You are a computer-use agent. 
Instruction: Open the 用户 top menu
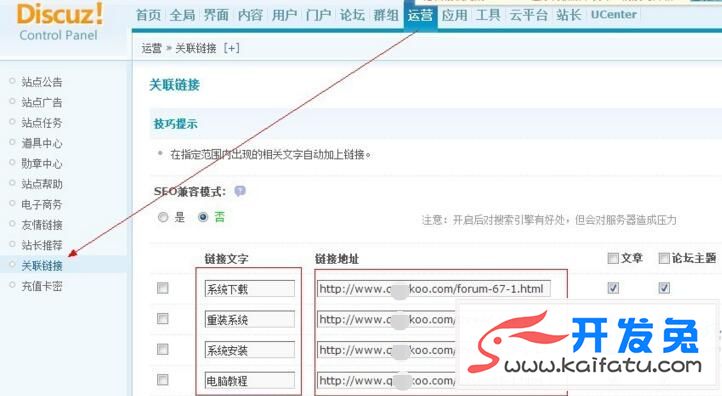pyautogui.click(x=285, y=15)
